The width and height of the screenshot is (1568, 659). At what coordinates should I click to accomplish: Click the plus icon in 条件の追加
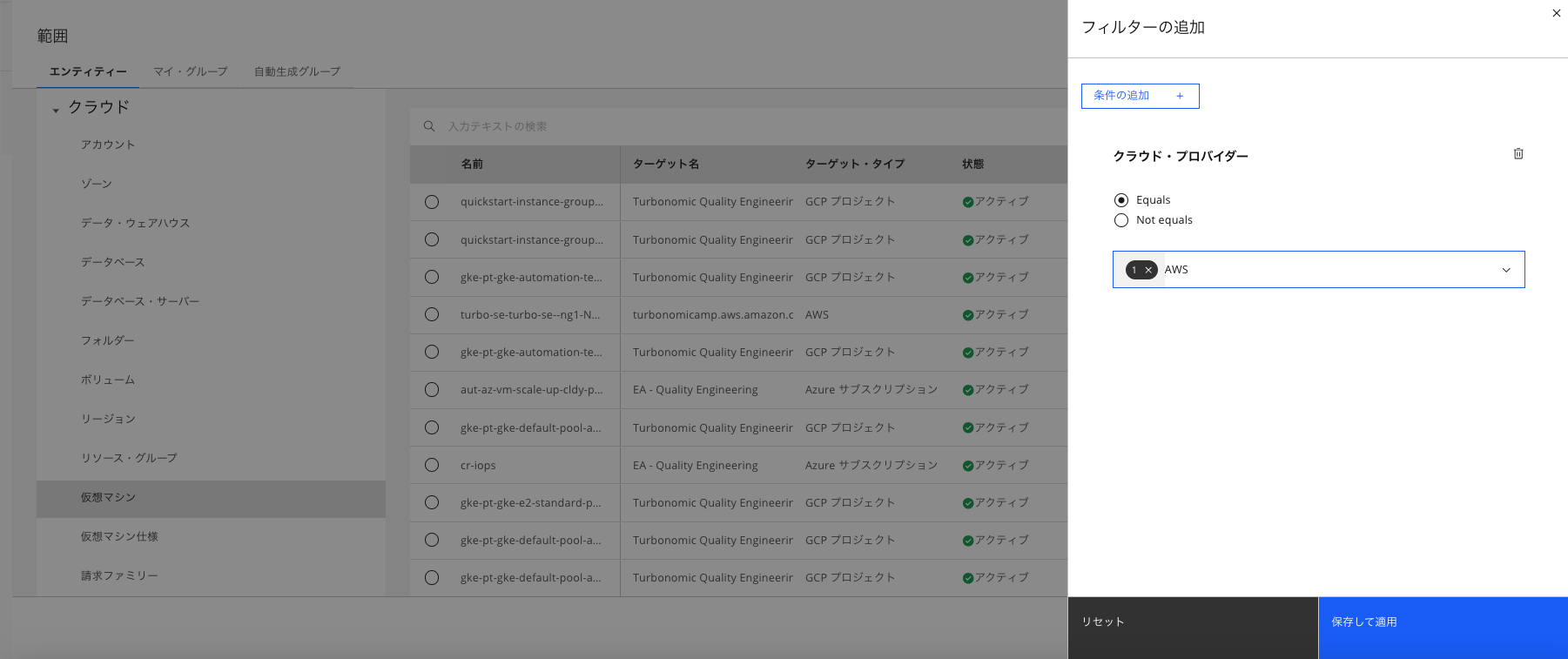(1180, 96)
